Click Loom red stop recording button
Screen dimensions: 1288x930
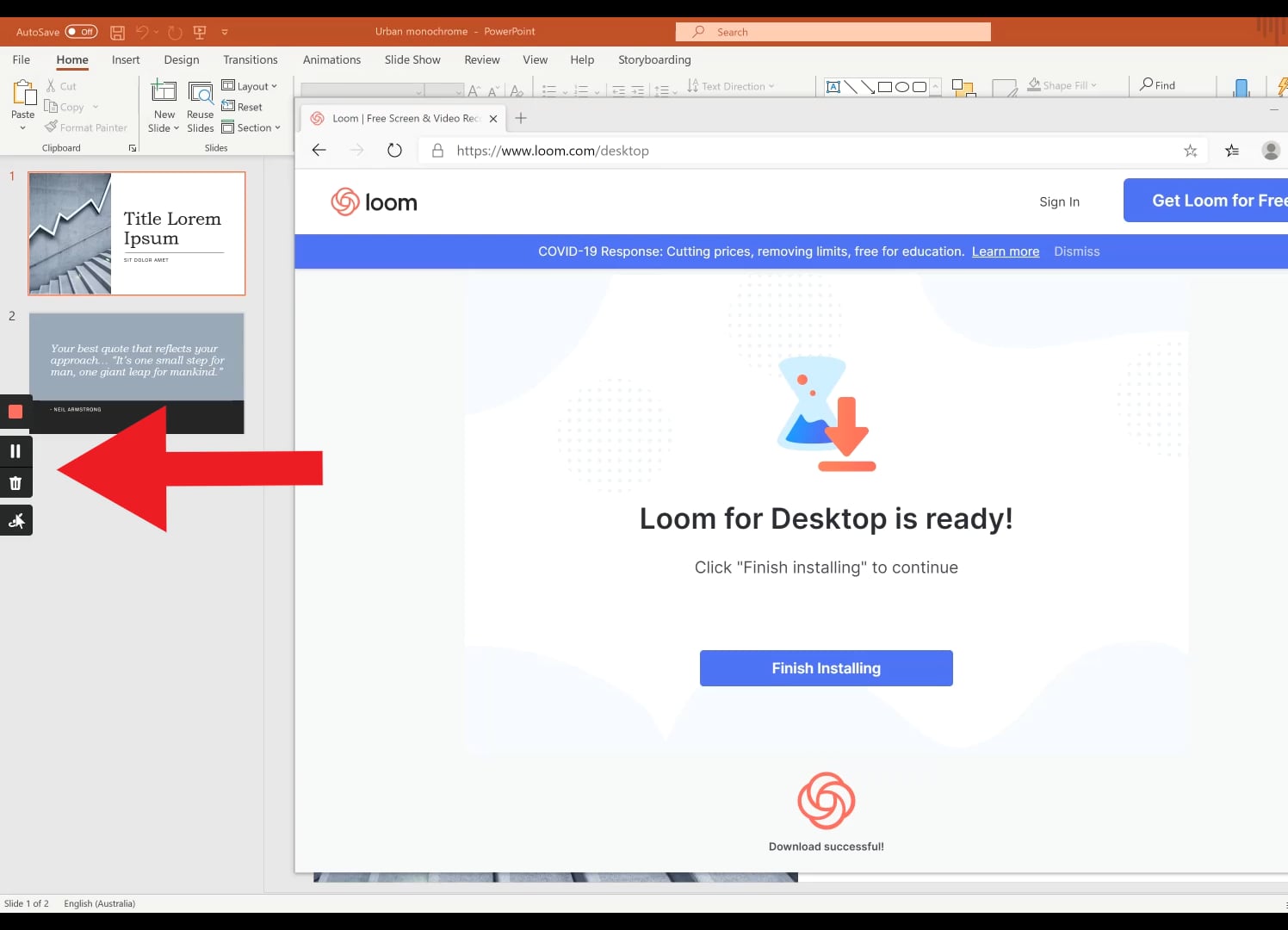click(15, 412)
